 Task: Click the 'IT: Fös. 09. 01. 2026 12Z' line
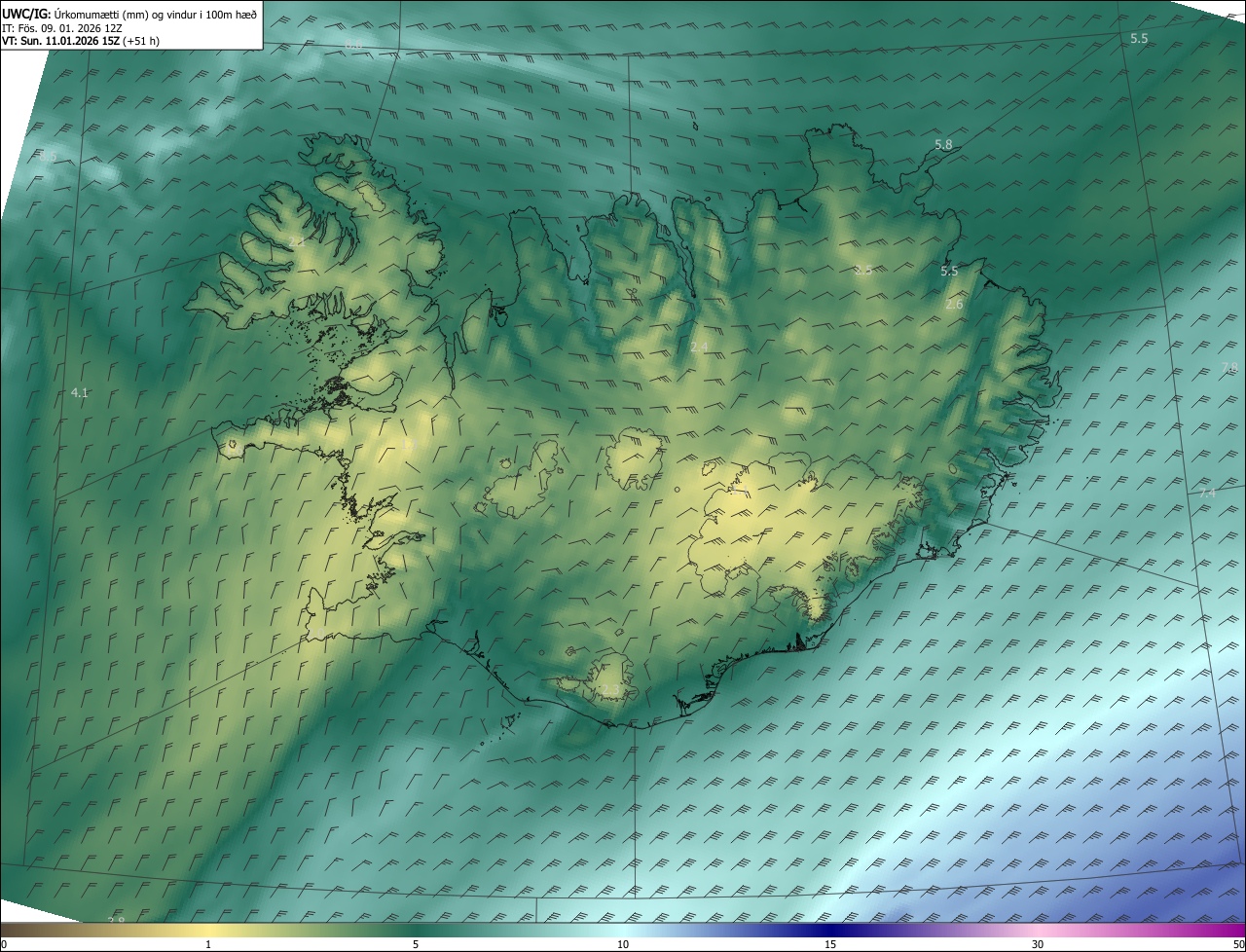[64, 28]
